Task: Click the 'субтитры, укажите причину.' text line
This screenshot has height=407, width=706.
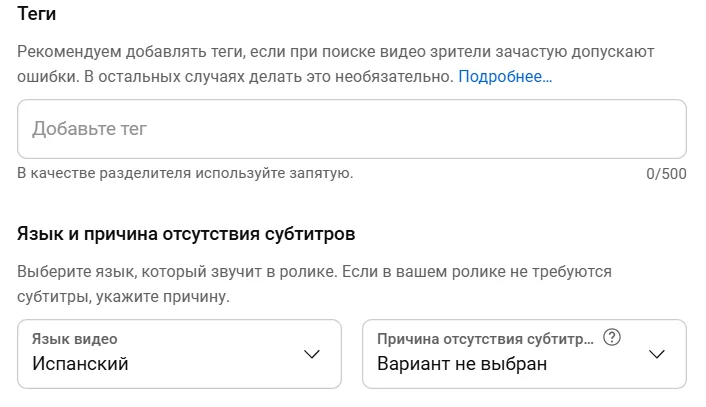Action: pos(123,296)
